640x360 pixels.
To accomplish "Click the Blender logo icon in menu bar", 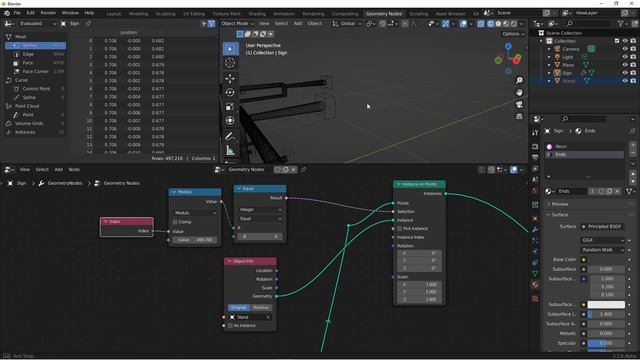I will tap(7, 13).
